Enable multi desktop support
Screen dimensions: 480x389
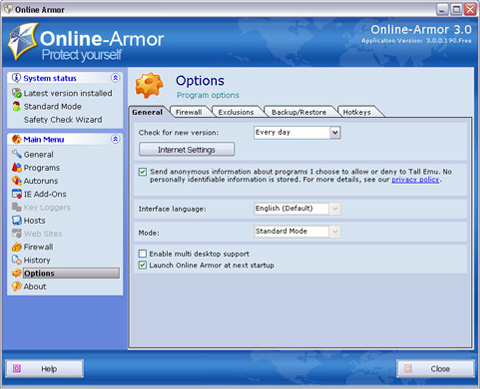point(143,254)
